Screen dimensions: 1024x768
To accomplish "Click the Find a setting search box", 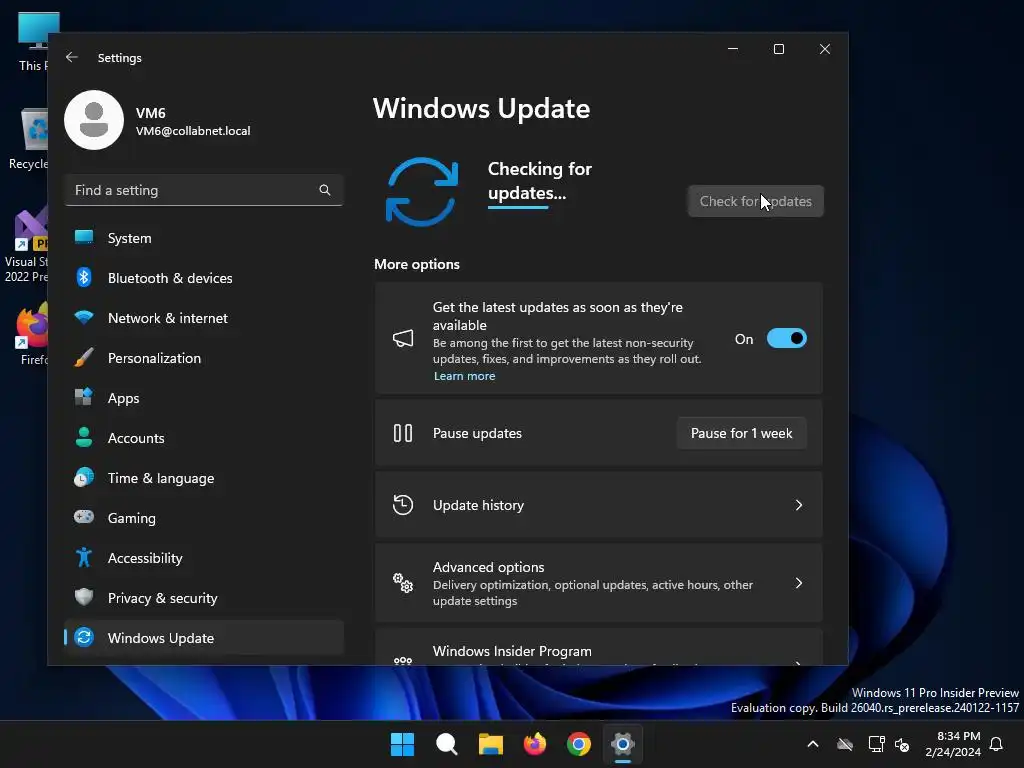I will coord(204,190).
